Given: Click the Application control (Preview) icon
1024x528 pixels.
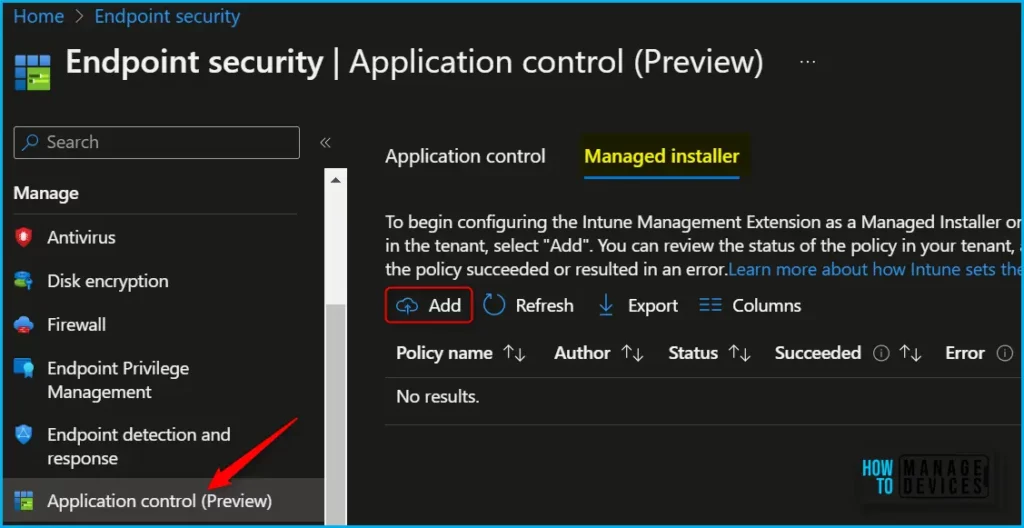Looking at the screenshot, I should (x=24, y=501).
